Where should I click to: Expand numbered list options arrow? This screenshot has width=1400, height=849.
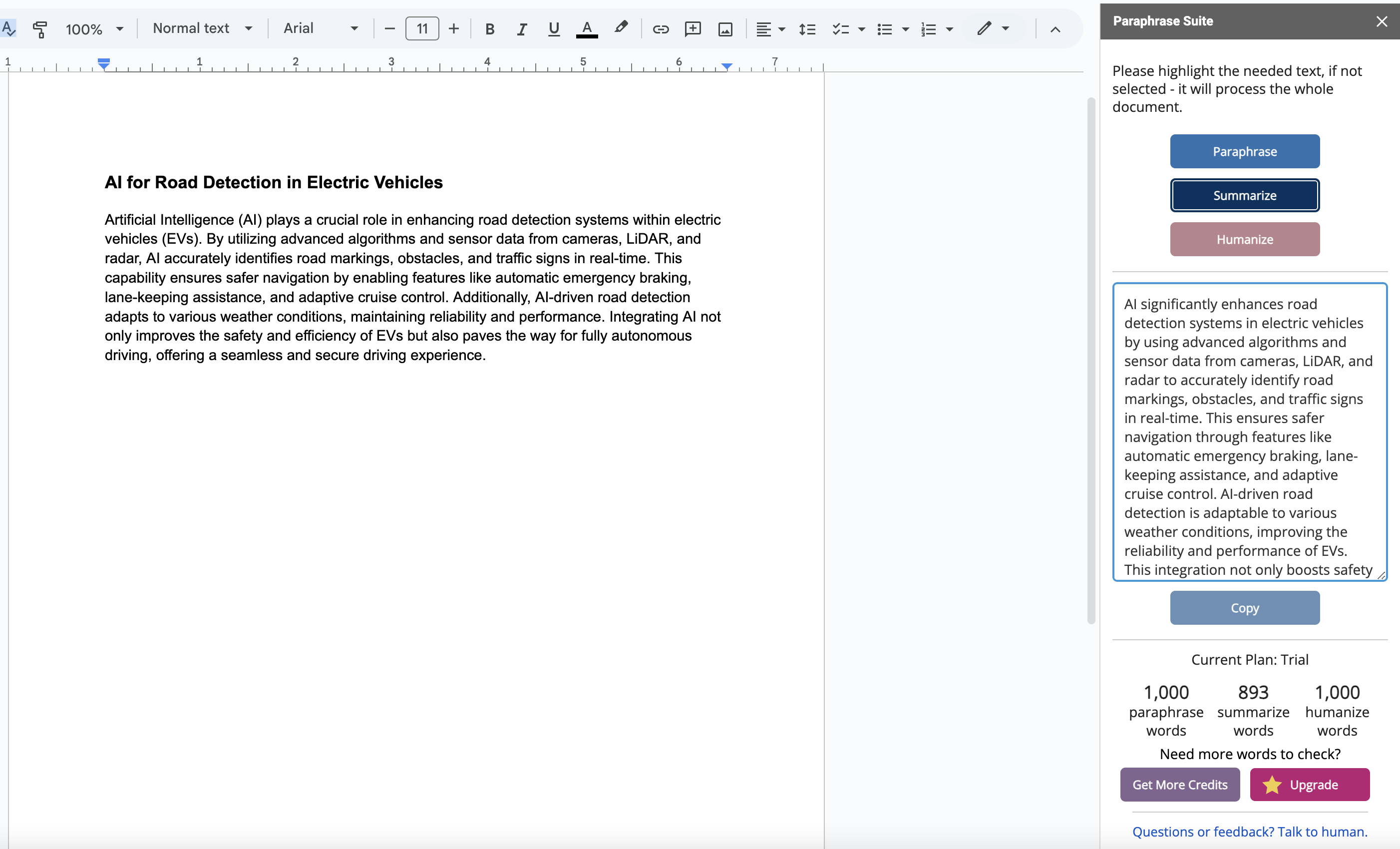(x=950, y=29)
